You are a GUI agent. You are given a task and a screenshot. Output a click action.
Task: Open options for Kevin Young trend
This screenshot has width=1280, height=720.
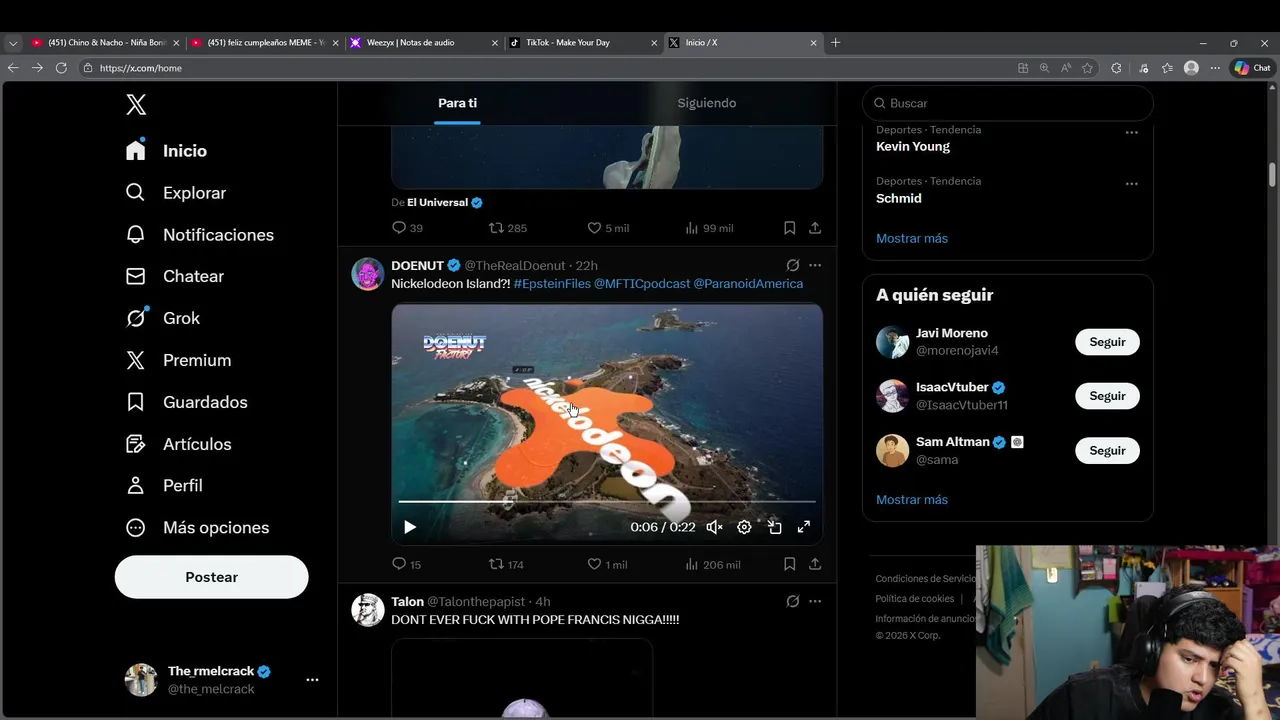click(x=1131, y=133)
